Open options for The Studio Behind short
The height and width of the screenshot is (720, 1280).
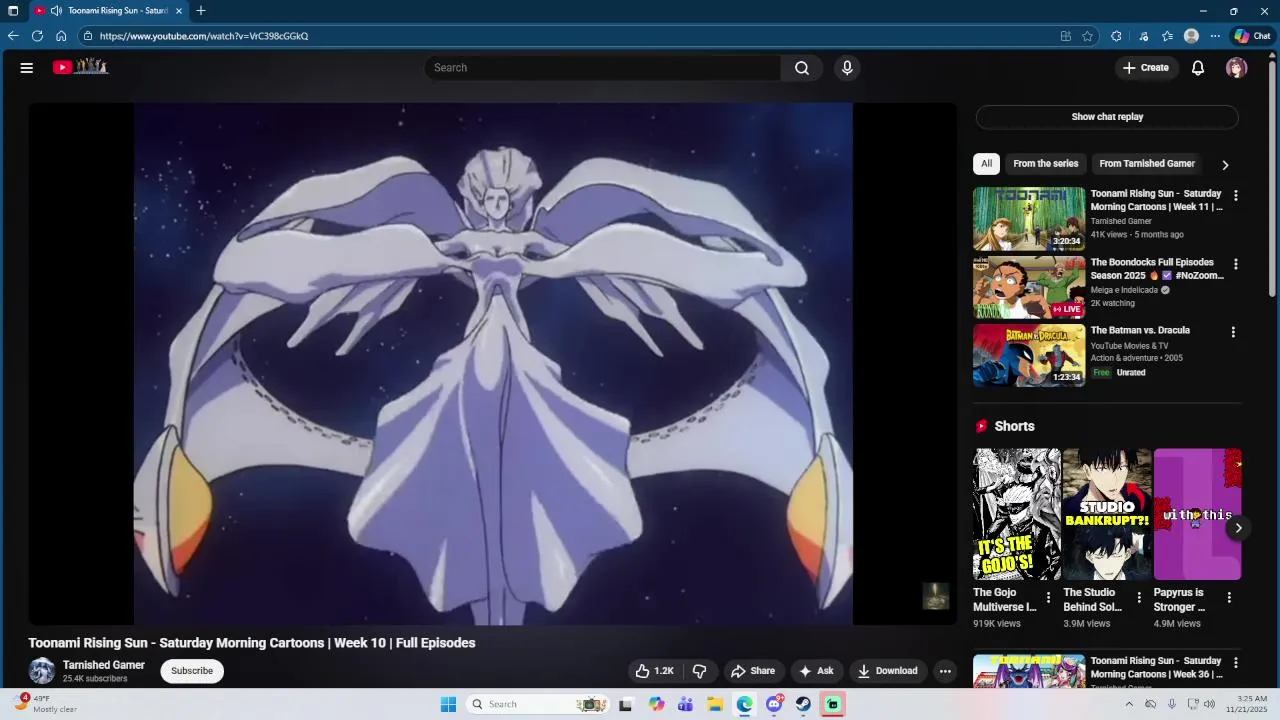[x=1139, y=598]
